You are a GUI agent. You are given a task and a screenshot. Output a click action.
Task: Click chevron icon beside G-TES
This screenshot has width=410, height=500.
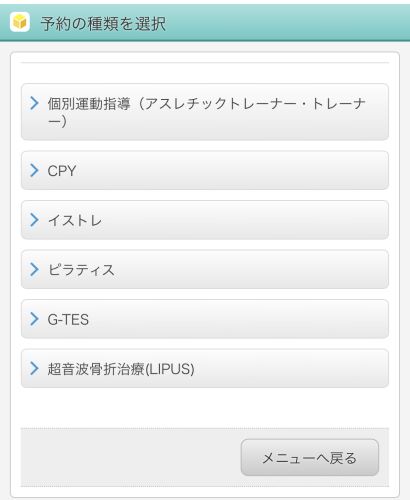[x=34, y=319]
